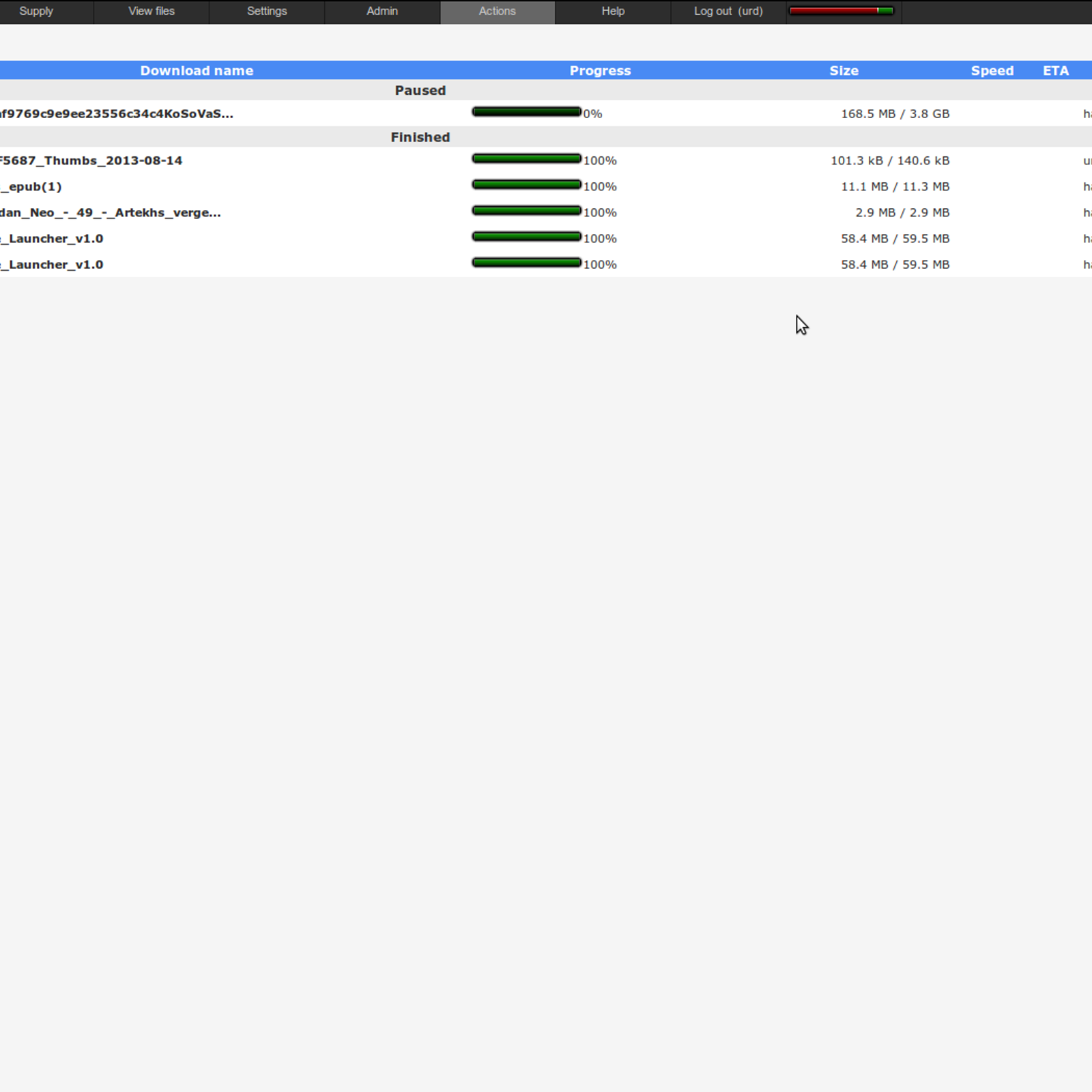The image size is (1092, 1092).
Task: Collapse the Paused section header
Action: tap(420, 91)
